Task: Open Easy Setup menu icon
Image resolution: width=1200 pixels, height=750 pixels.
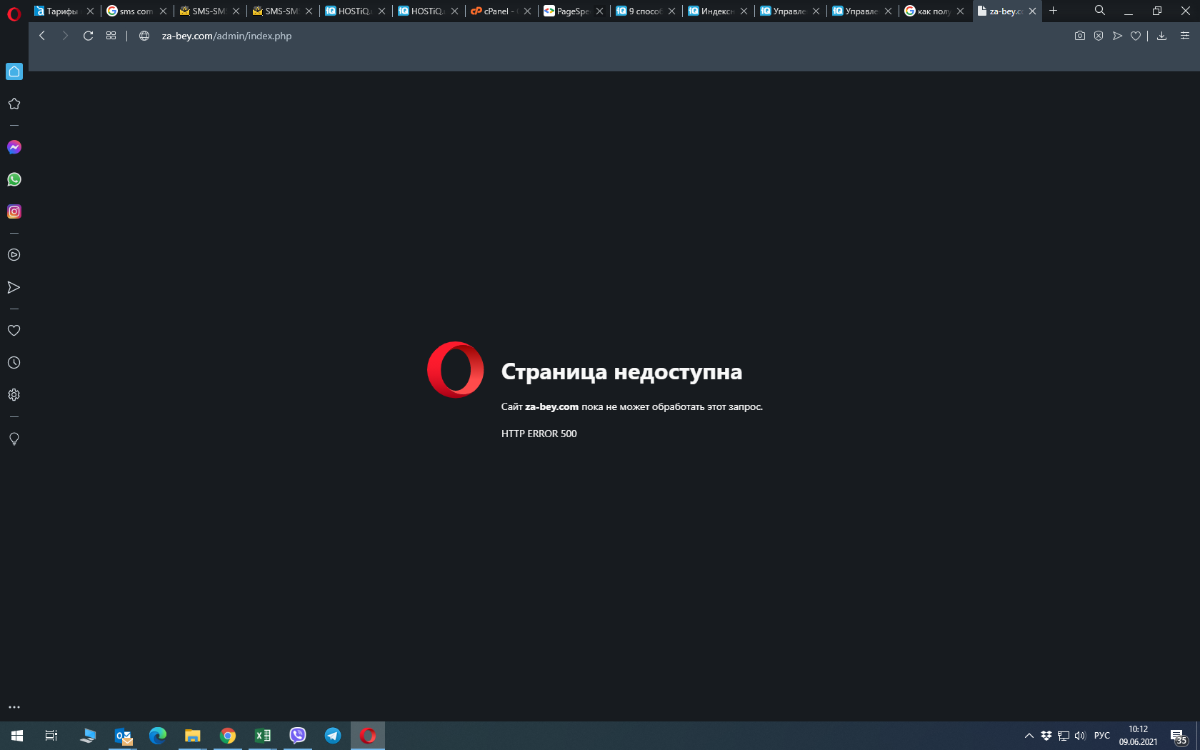Action: click(x=1185, y=35)
